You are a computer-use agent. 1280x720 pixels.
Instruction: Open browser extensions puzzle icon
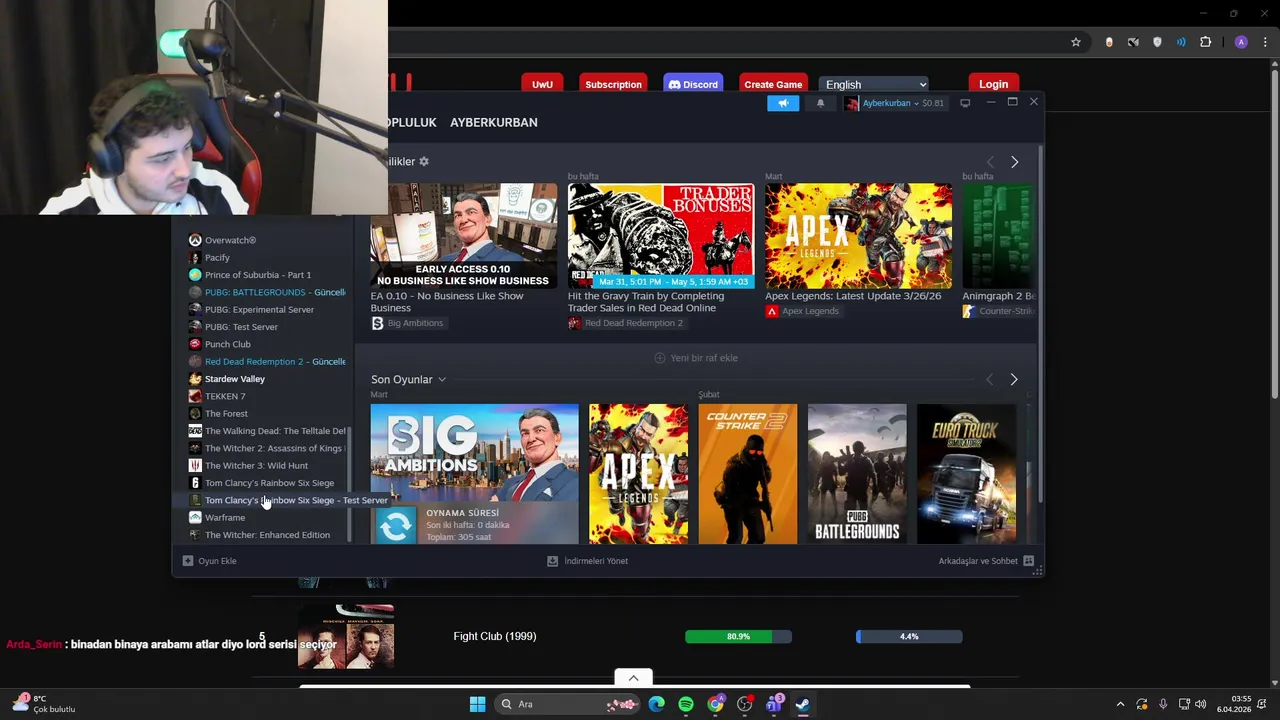(x=1205, y=42)
